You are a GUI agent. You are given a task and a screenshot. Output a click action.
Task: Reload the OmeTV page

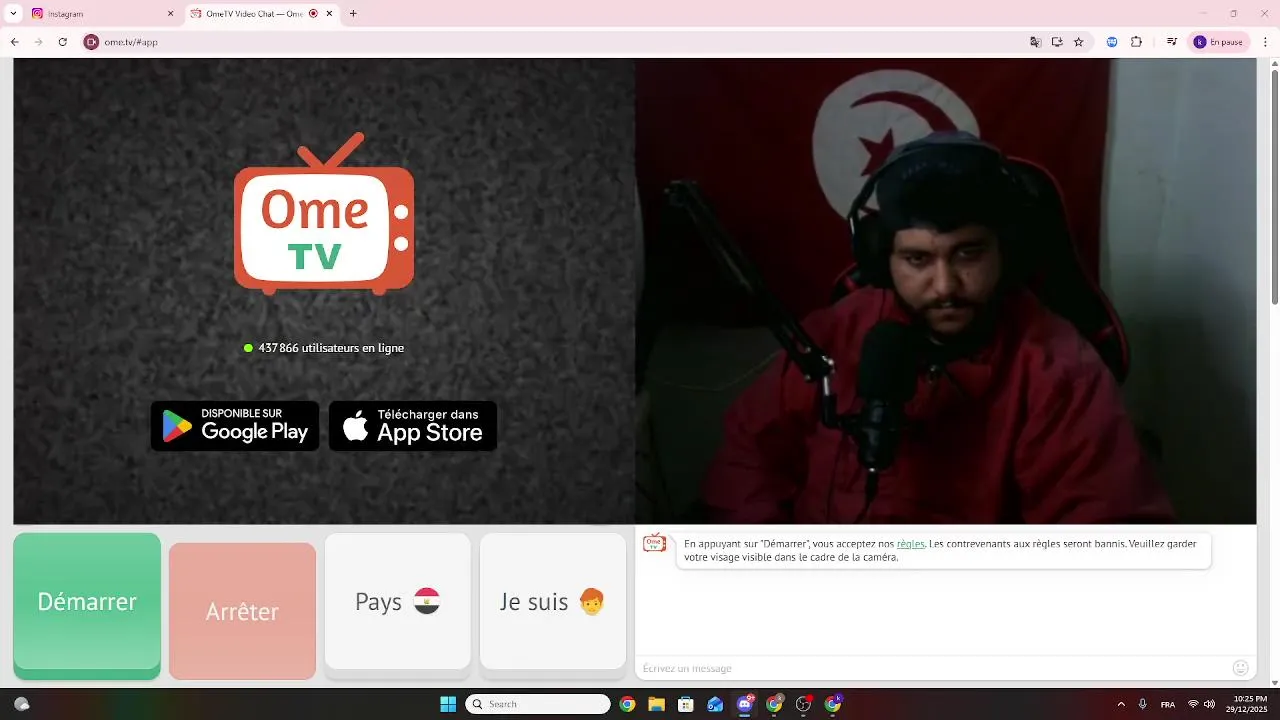tap(62, 42)
